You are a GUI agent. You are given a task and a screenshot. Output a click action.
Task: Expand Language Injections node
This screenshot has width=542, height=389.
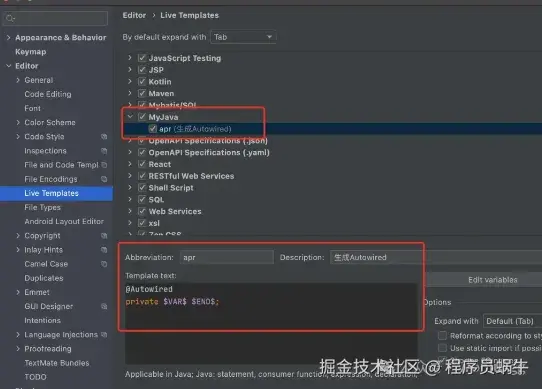[x=18, y=335]
